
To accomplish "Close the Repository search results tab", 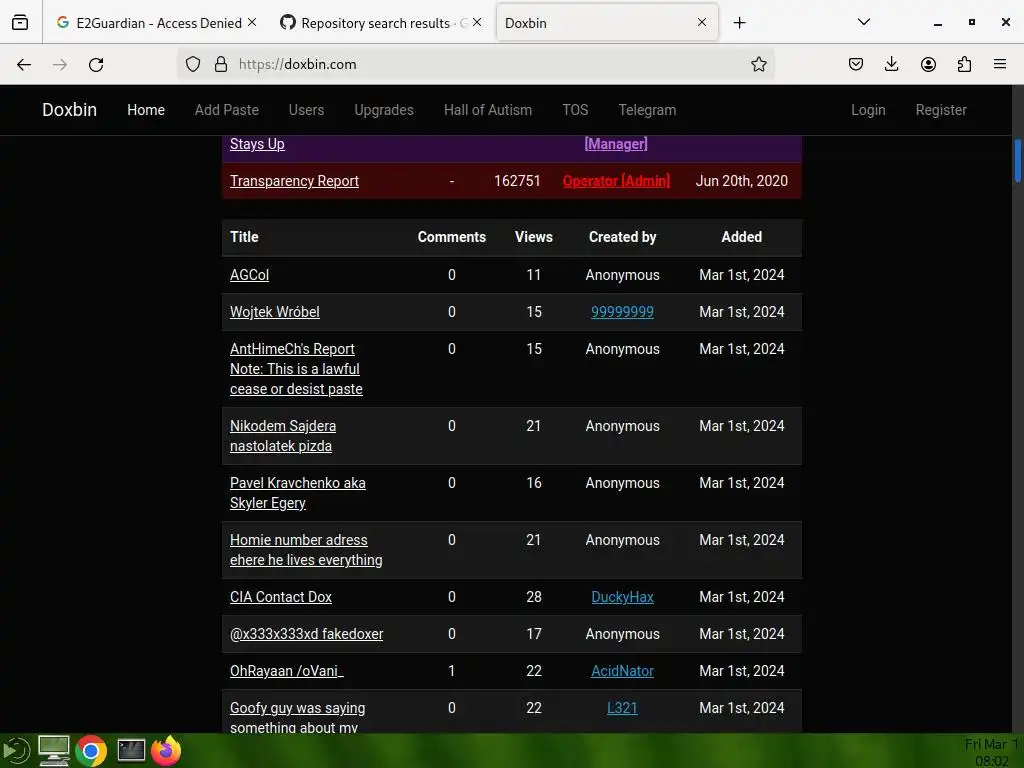I will coord(477,22).
